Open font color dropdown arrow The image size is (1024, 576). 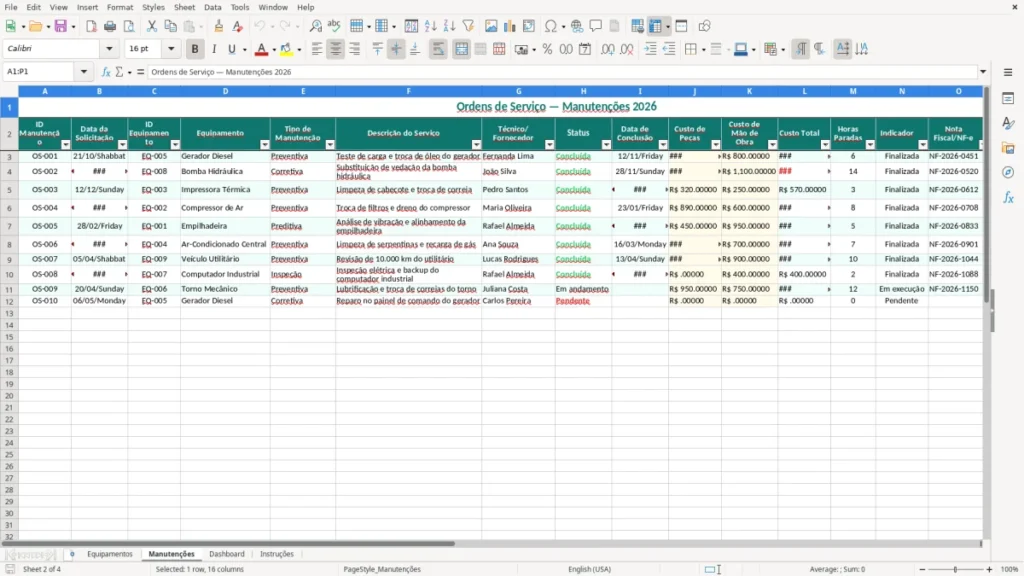[274, 50]
